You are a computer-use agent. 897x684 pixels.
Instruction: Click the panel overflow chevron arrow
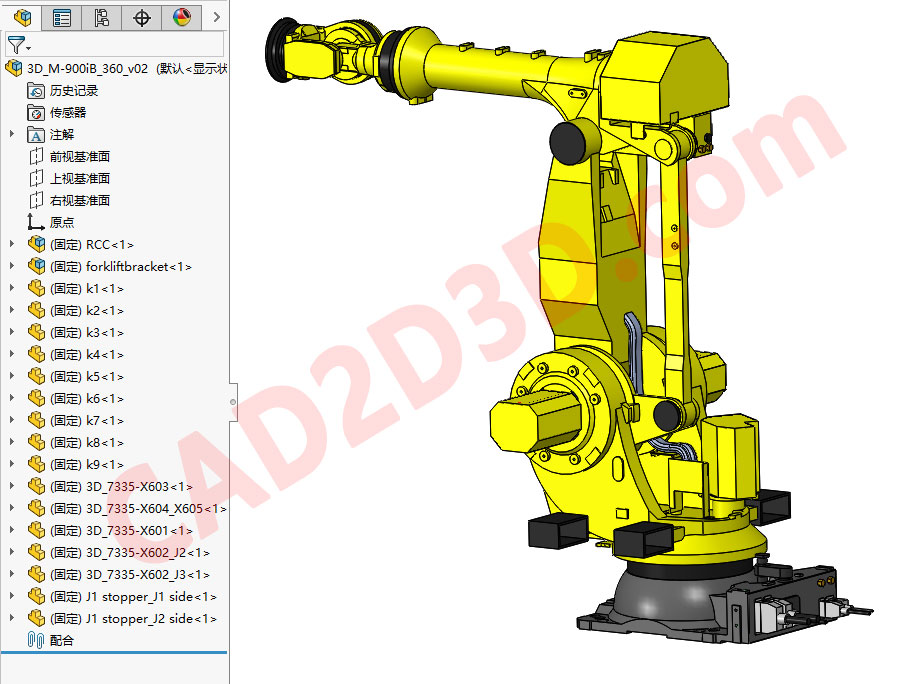click(216, 17)
